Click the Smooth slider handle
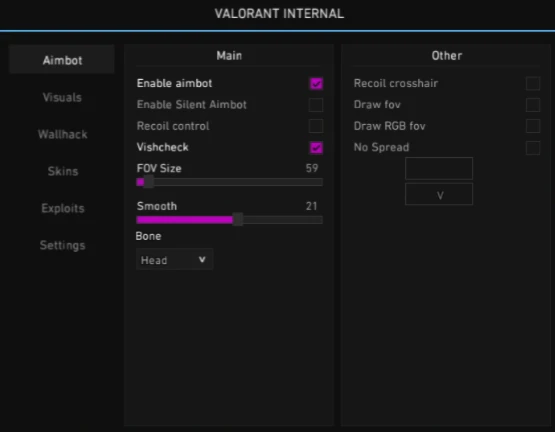Viewport: 555px width, 432px height. (238, 220)
